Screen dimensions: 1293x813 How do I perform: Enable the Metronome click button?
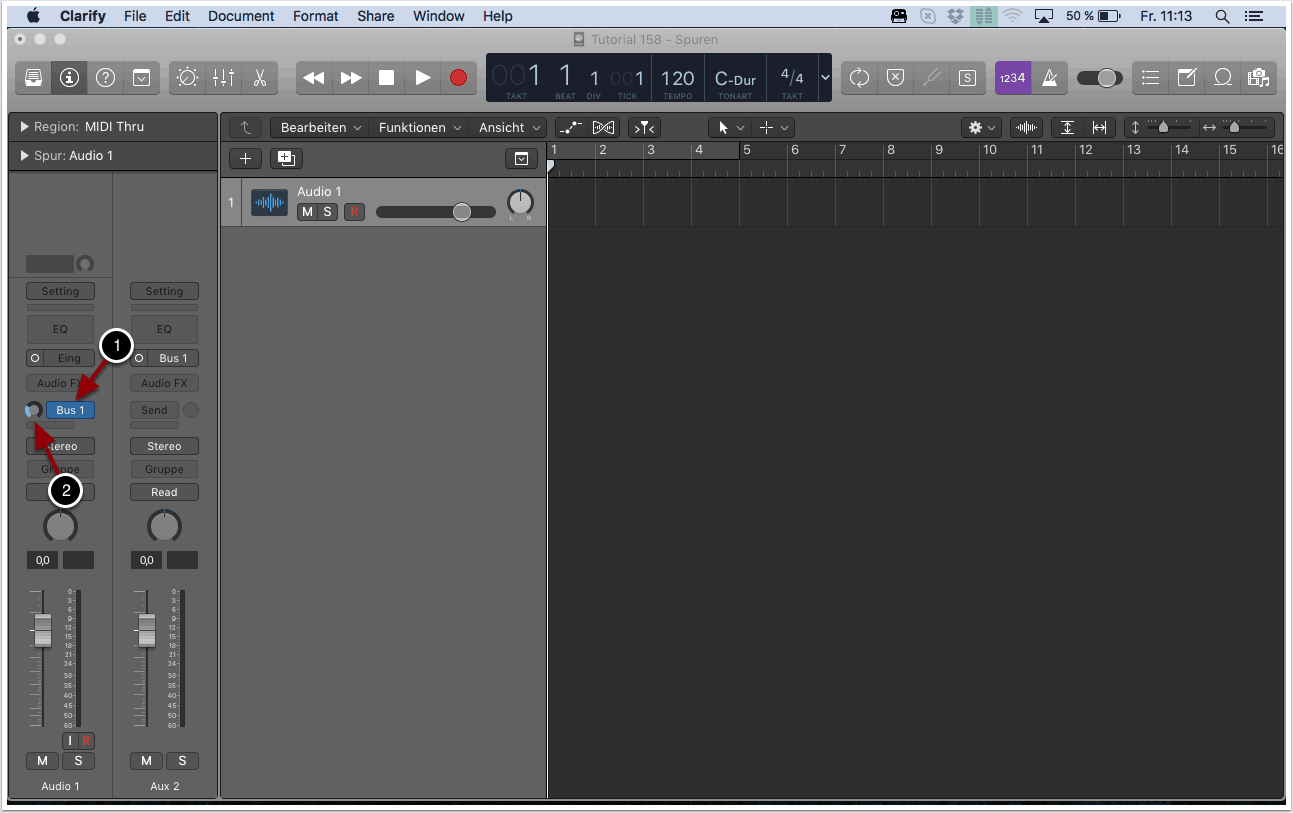click(1049, 78)
